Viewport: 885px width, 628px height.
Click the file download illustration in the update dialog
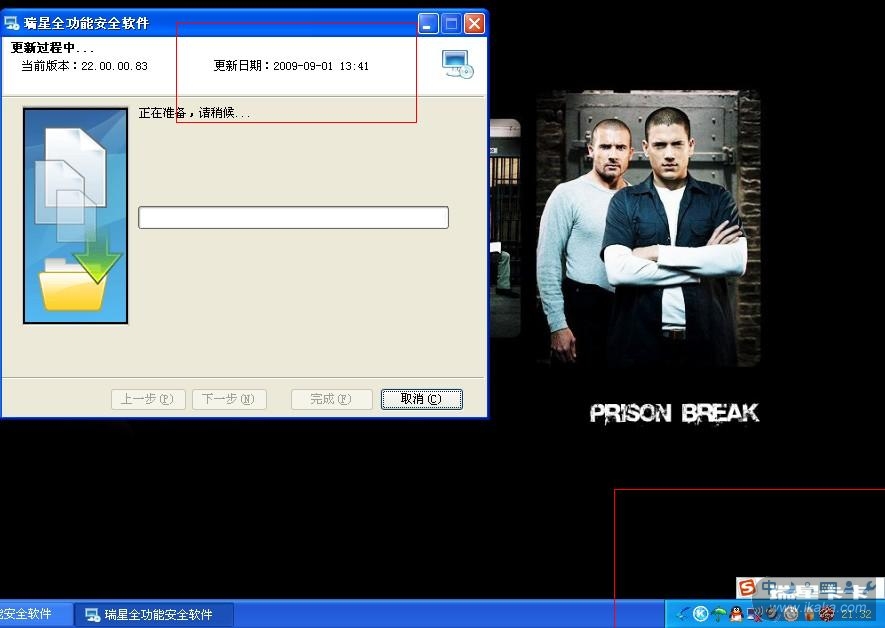(76, 216)
